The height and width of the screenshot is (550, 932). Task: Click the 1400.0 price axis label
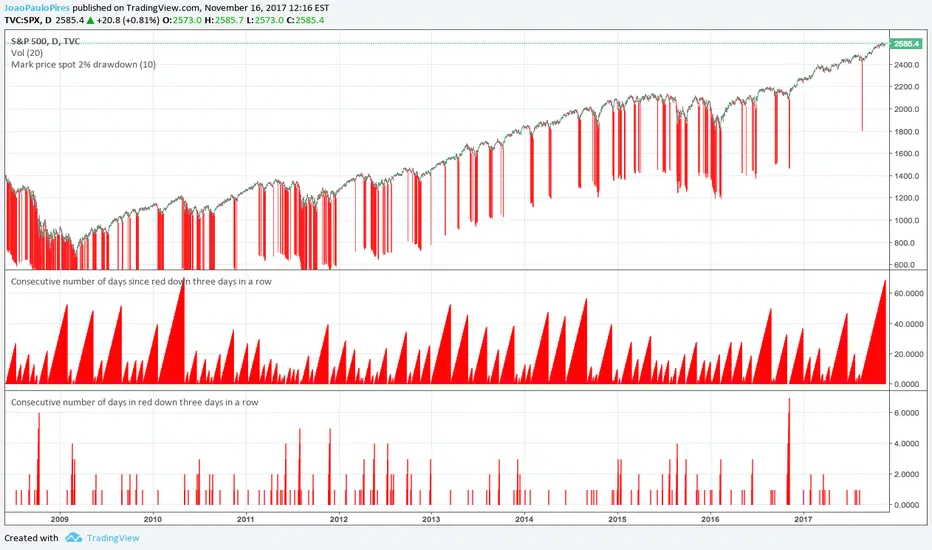point(906,176)
